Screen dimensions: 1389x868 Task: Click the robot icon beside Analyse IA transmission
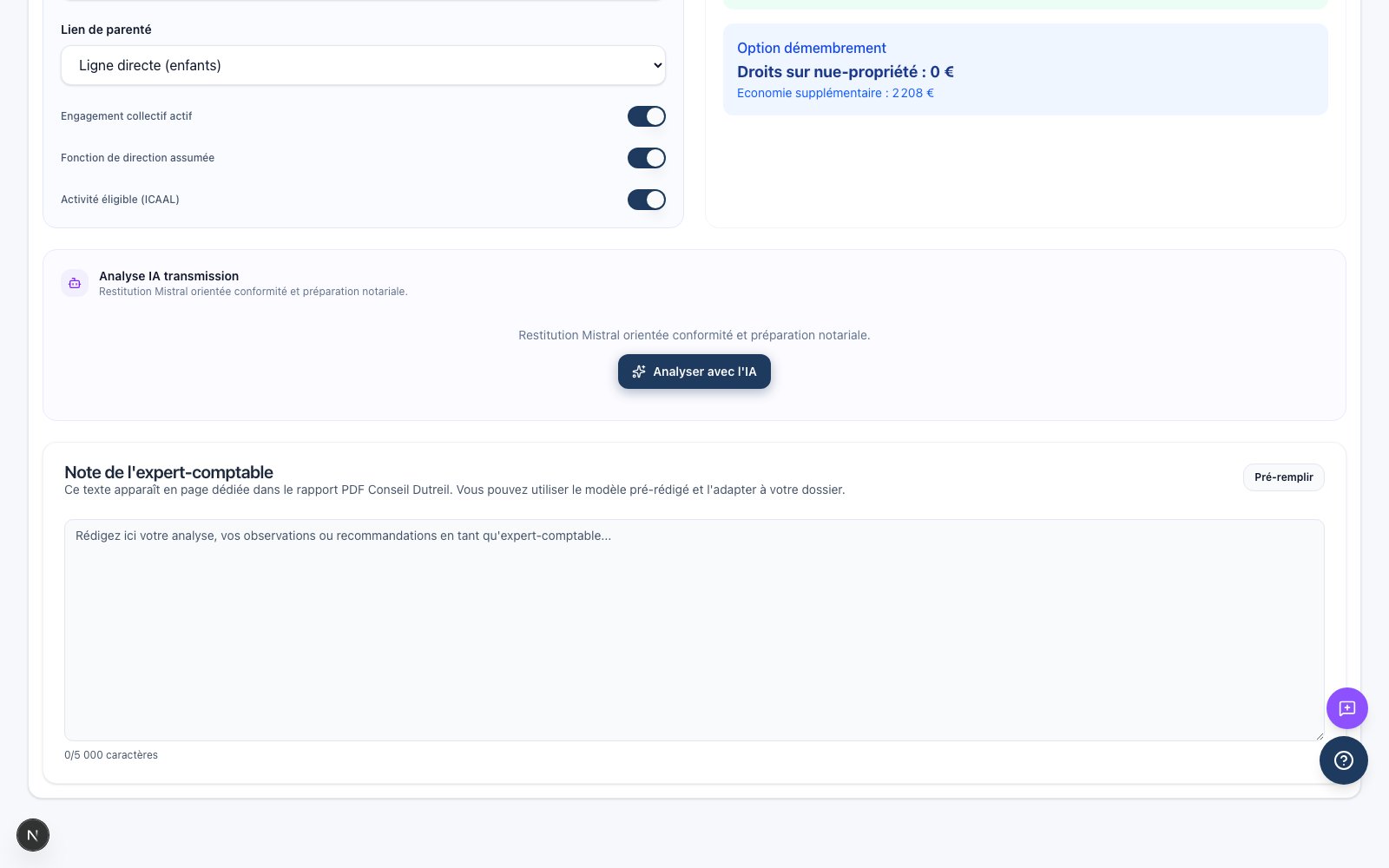click(x=75, y=283)
